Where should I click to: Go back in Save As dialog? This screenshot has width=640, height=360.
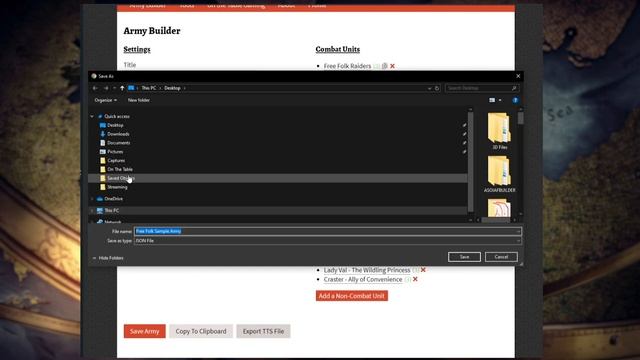tap(95, 88)
